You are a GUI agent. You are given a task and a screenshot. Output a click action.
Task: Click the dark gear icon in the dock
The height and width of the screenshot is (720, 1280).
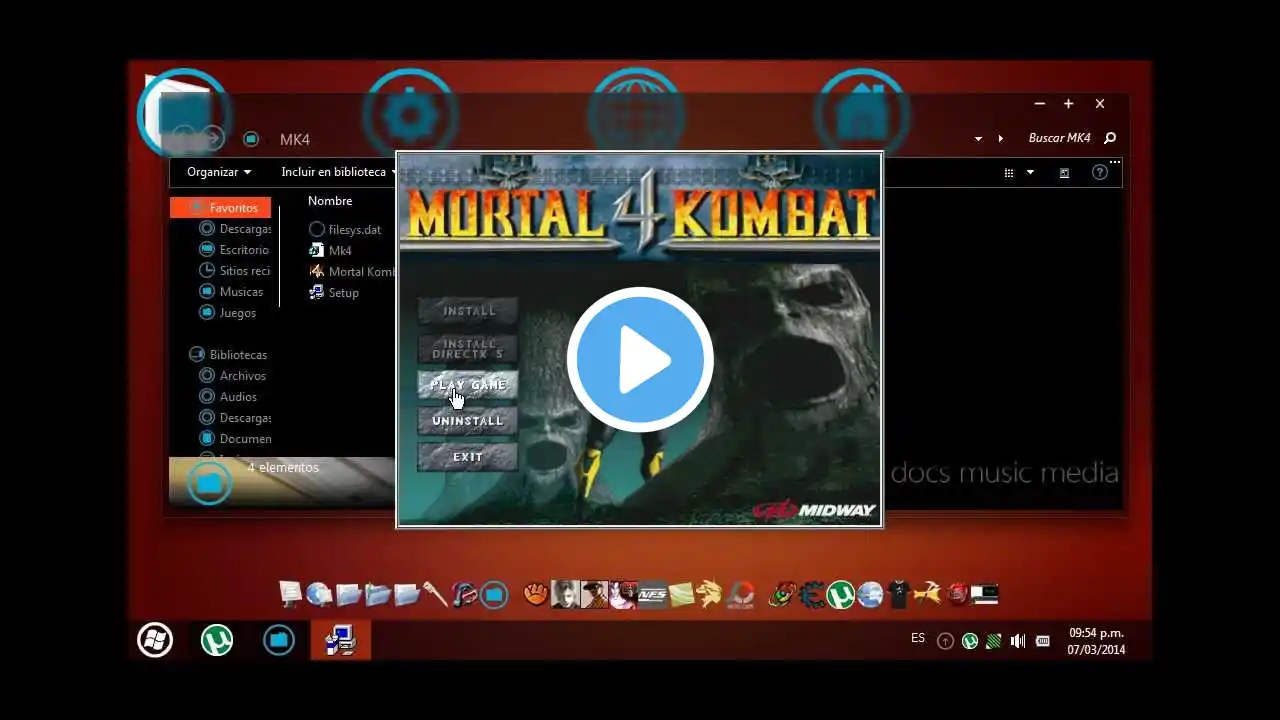812,595
